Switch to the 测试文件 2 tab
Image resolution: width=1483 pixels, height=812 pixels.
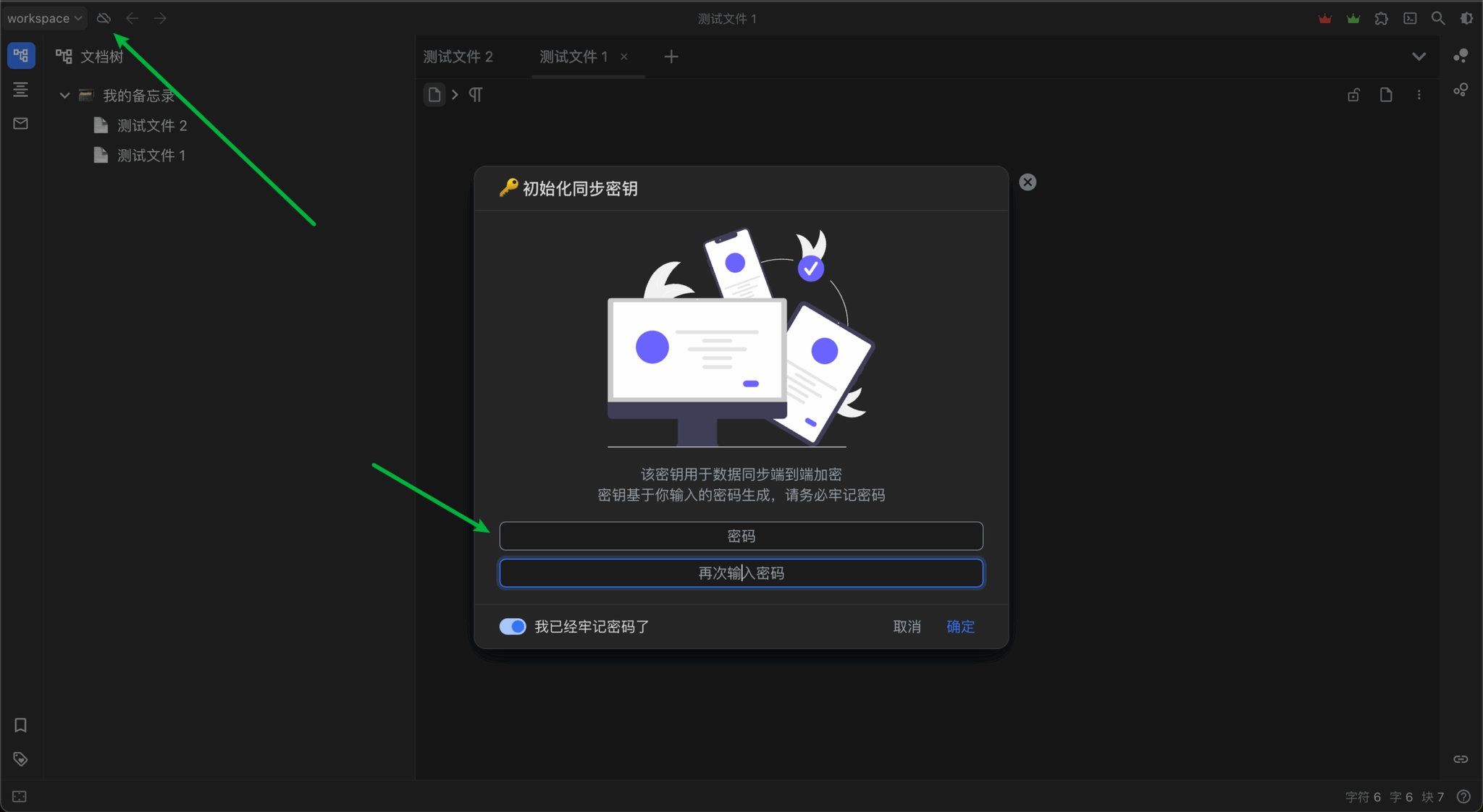[458, 56]
